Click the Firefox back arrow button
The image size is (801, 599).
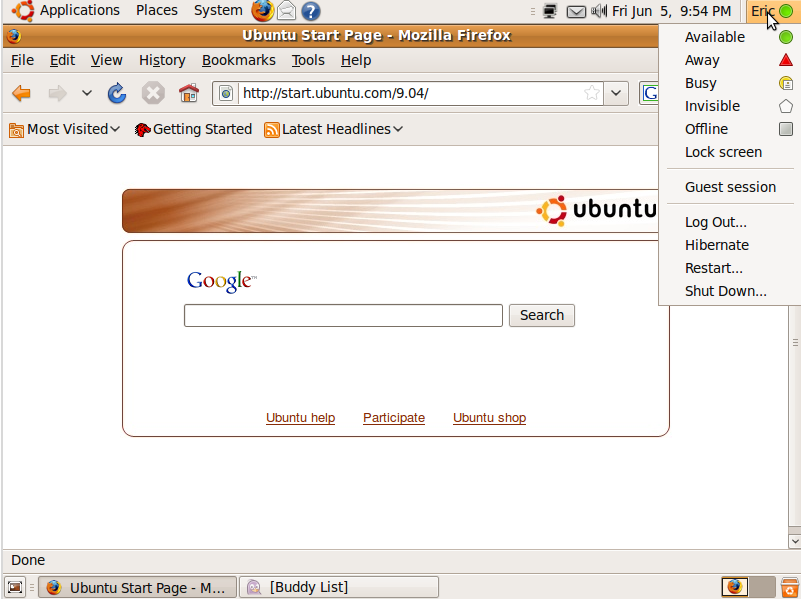(x=21, y=93)
